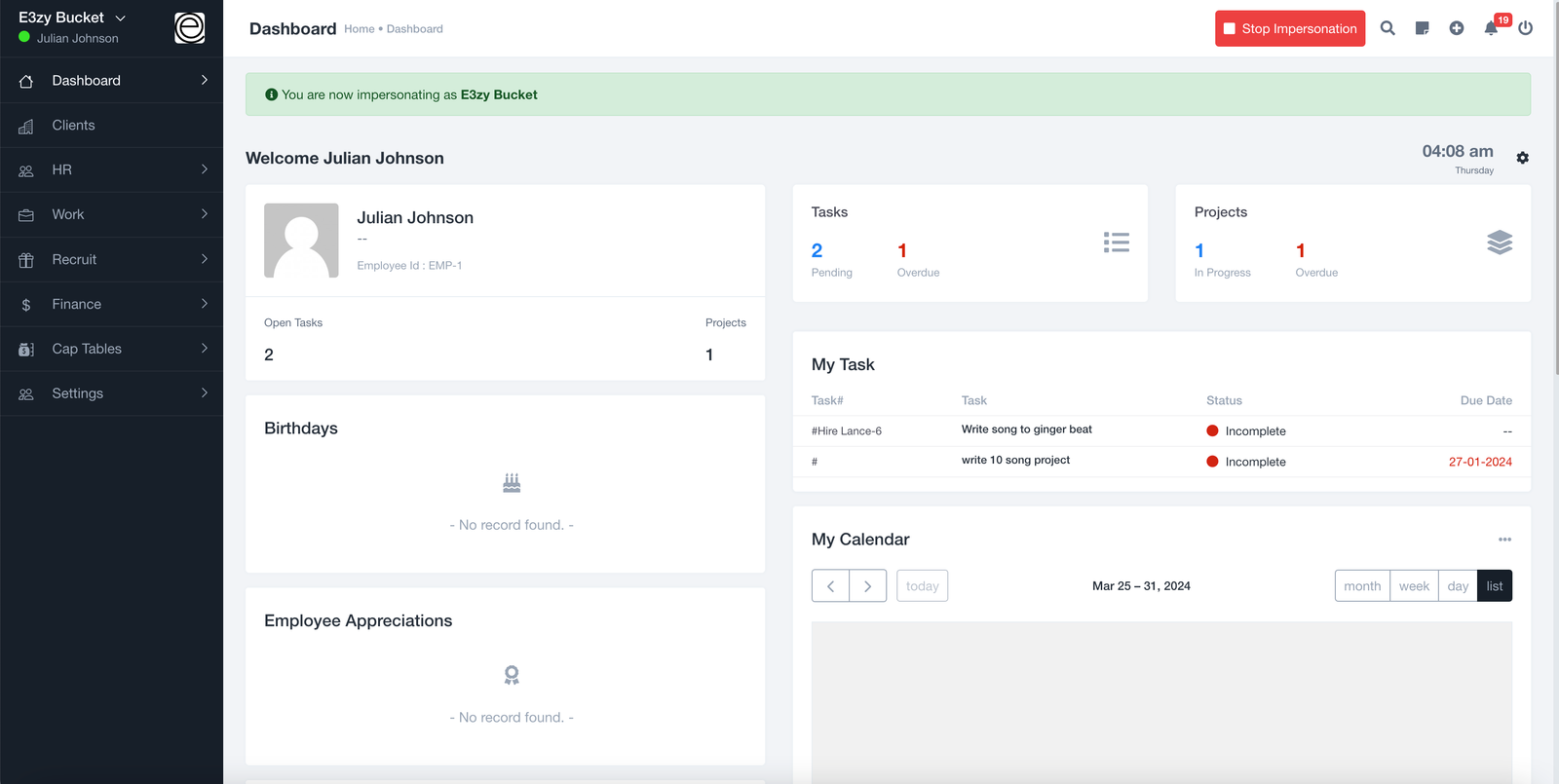This screenshot has width=1559, height=784.
Task: Click the Projects layers icon
Action: [1500, 243]
